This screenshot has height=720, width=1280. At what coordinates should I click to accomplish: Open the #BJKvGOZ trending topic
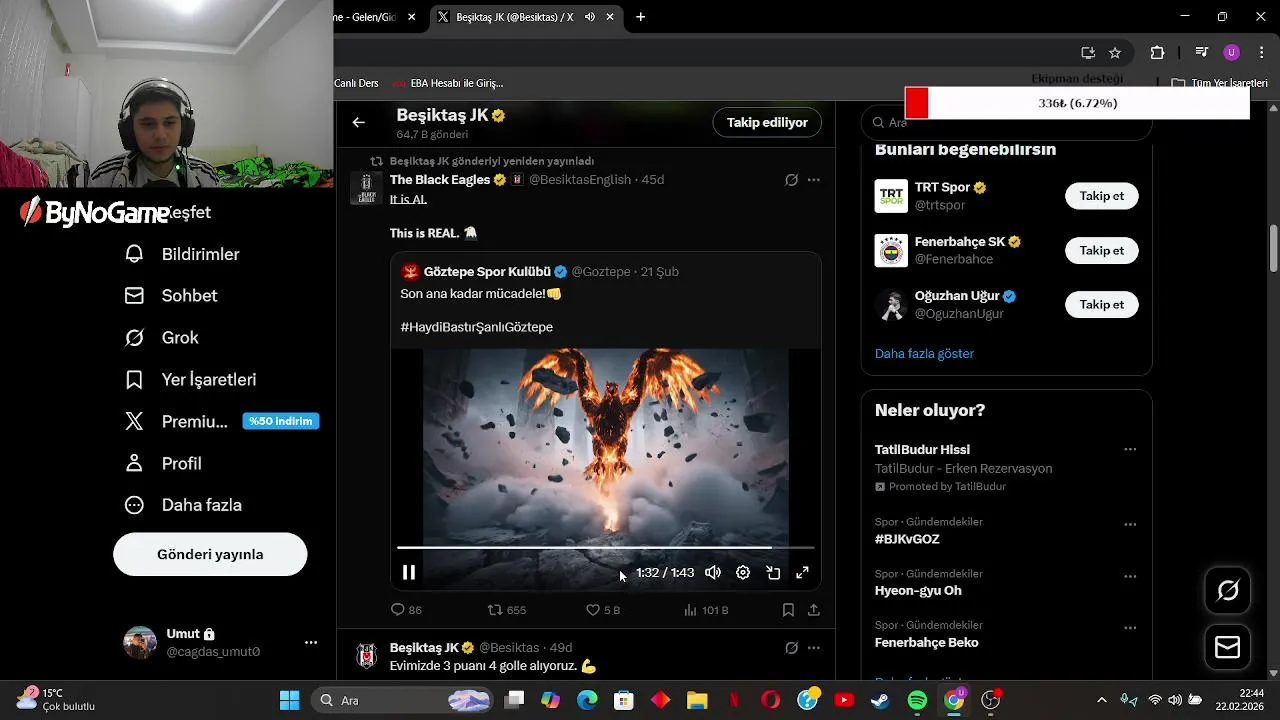[x=907, y=539]
